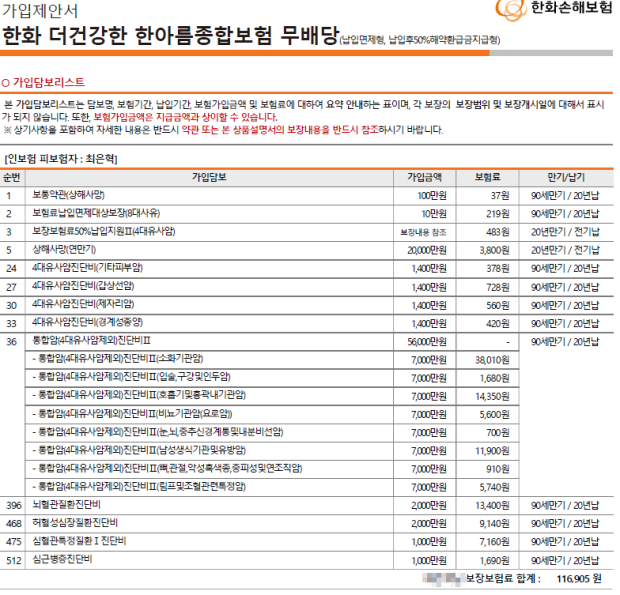Select the 순번 column header
The image size is (620, 595).
(x=12, y=178)
